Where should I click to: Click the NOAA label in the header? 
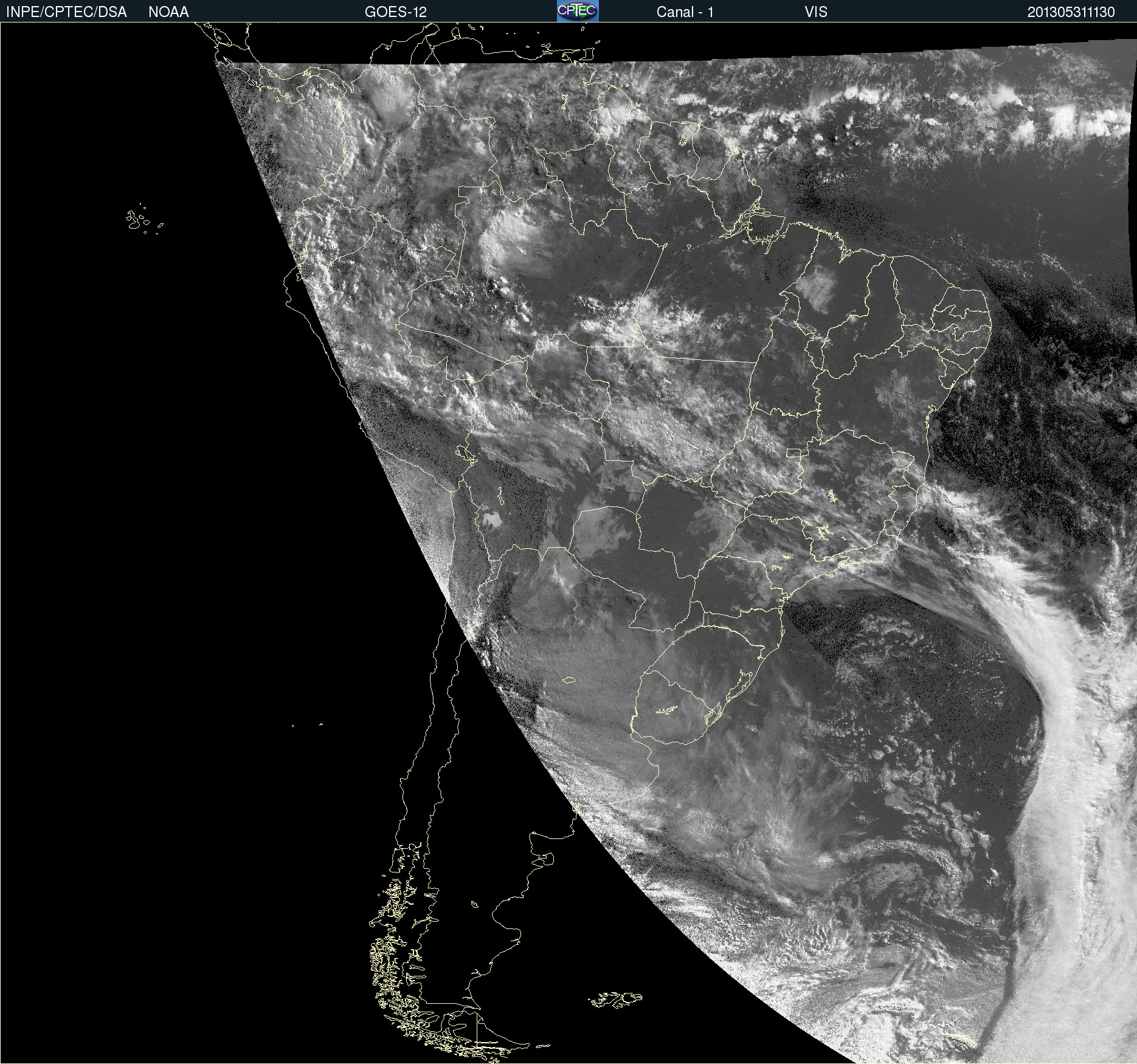(168, 12)
